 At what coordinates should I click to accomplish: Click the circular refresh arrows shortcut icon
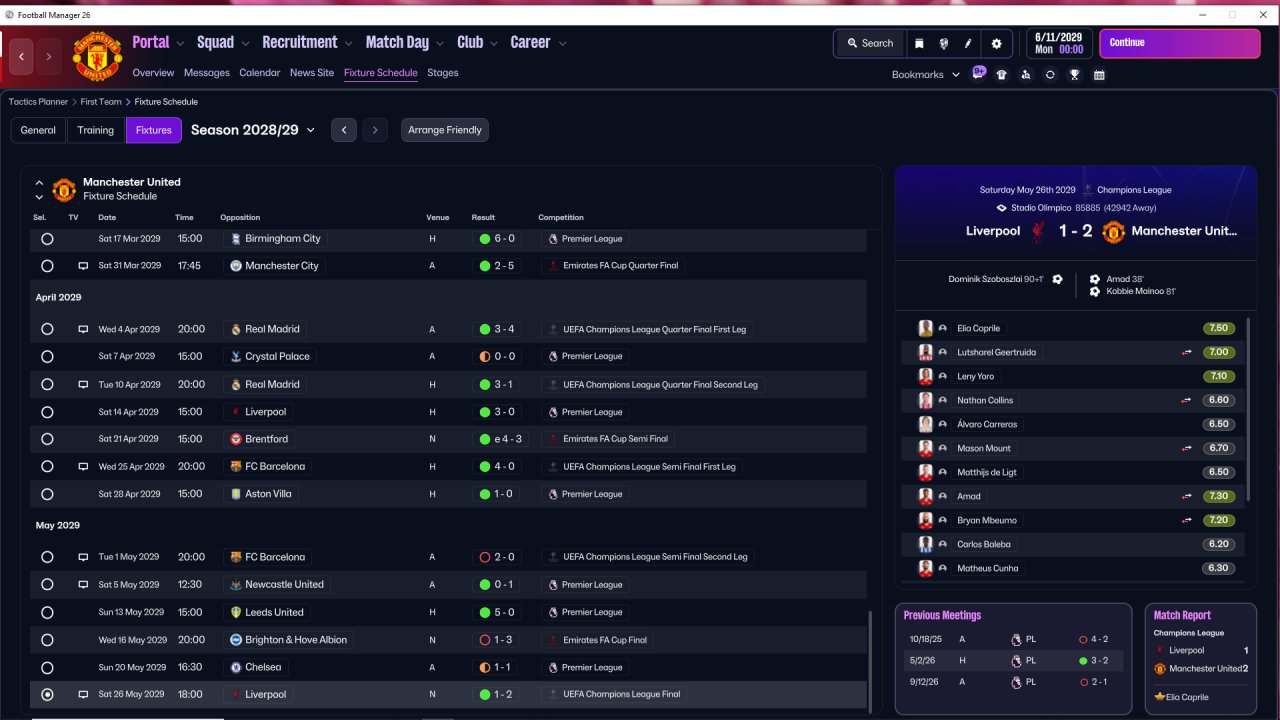click(x=1050, y=75)
